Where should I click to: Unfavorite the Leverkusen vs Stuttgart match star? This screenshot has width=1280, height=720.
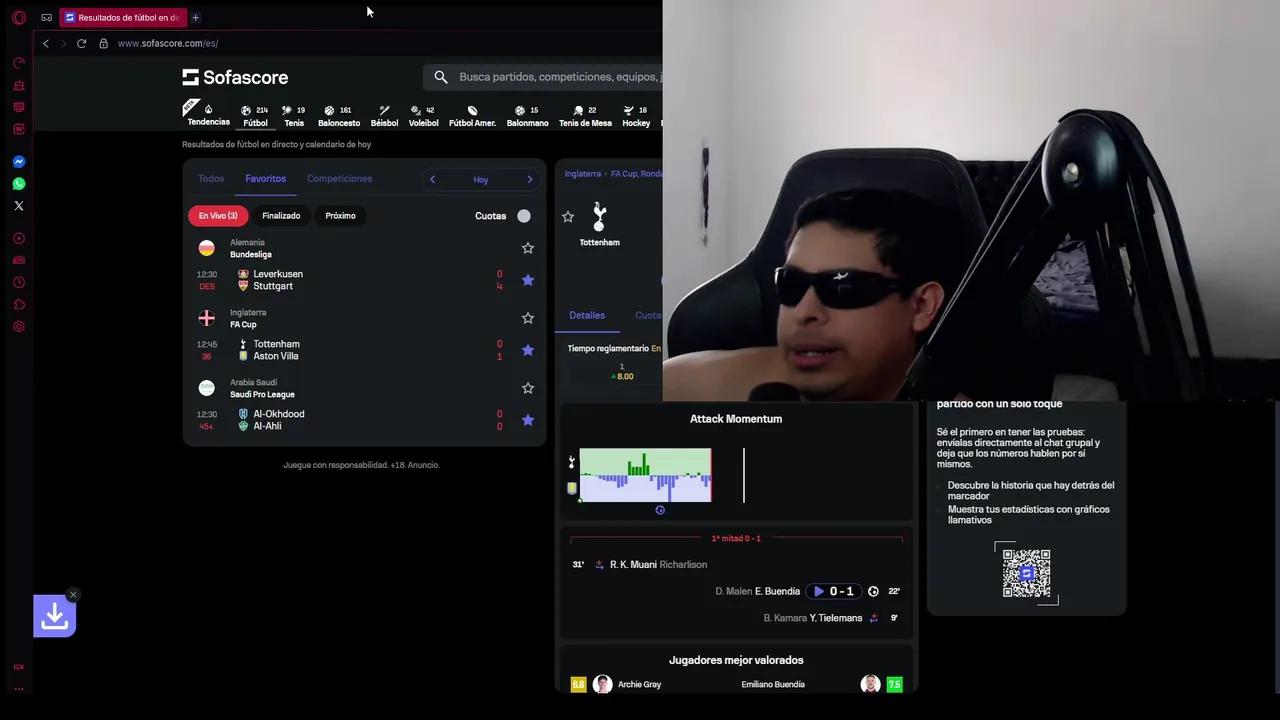(528, 280)
